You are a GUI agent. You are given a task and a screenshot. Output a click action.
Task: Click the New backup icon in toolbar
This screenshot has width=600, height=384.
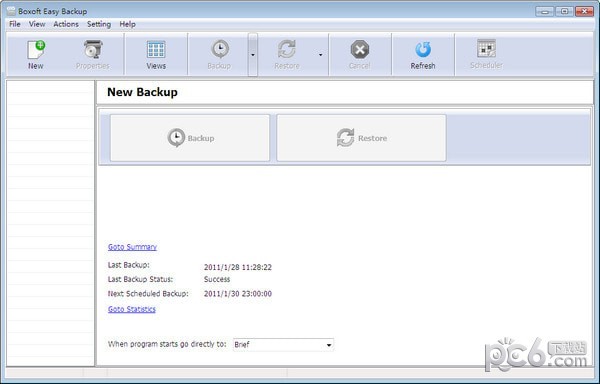36,50
